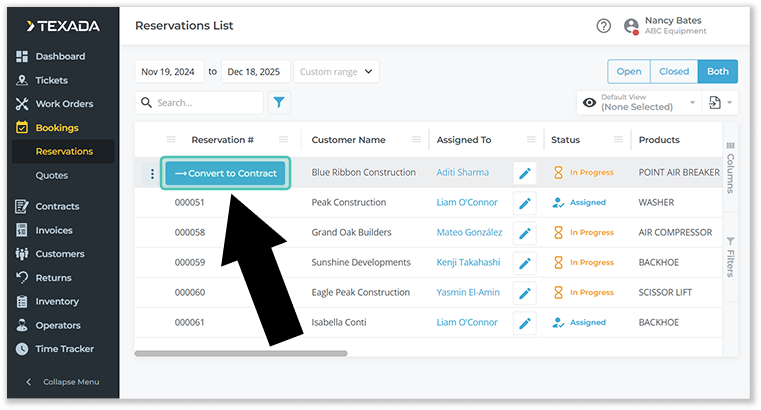The image size is (761, 410).
Task: Click the horizontal table scrollbar
Action: coord(240,353)
